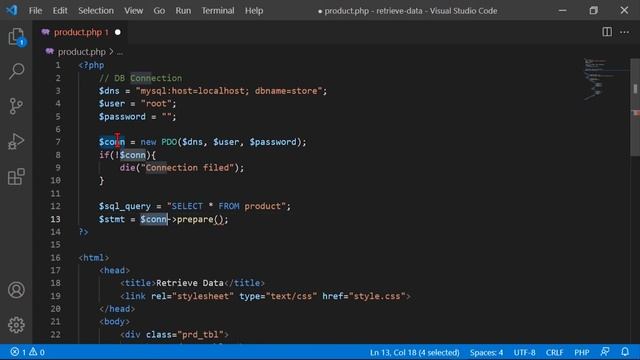Go to line via Ln 13, Col 18

coord(414,352)
